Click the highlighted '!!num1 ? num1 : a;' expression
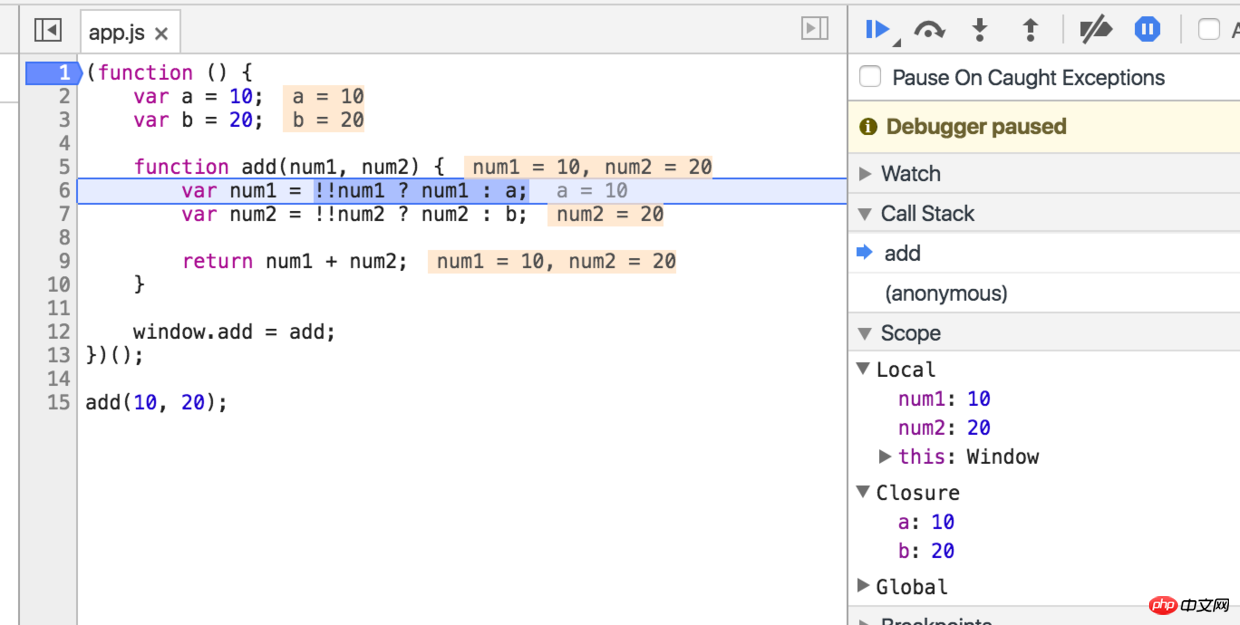This screenshot has height=625, width=1240. pos(421,190)
